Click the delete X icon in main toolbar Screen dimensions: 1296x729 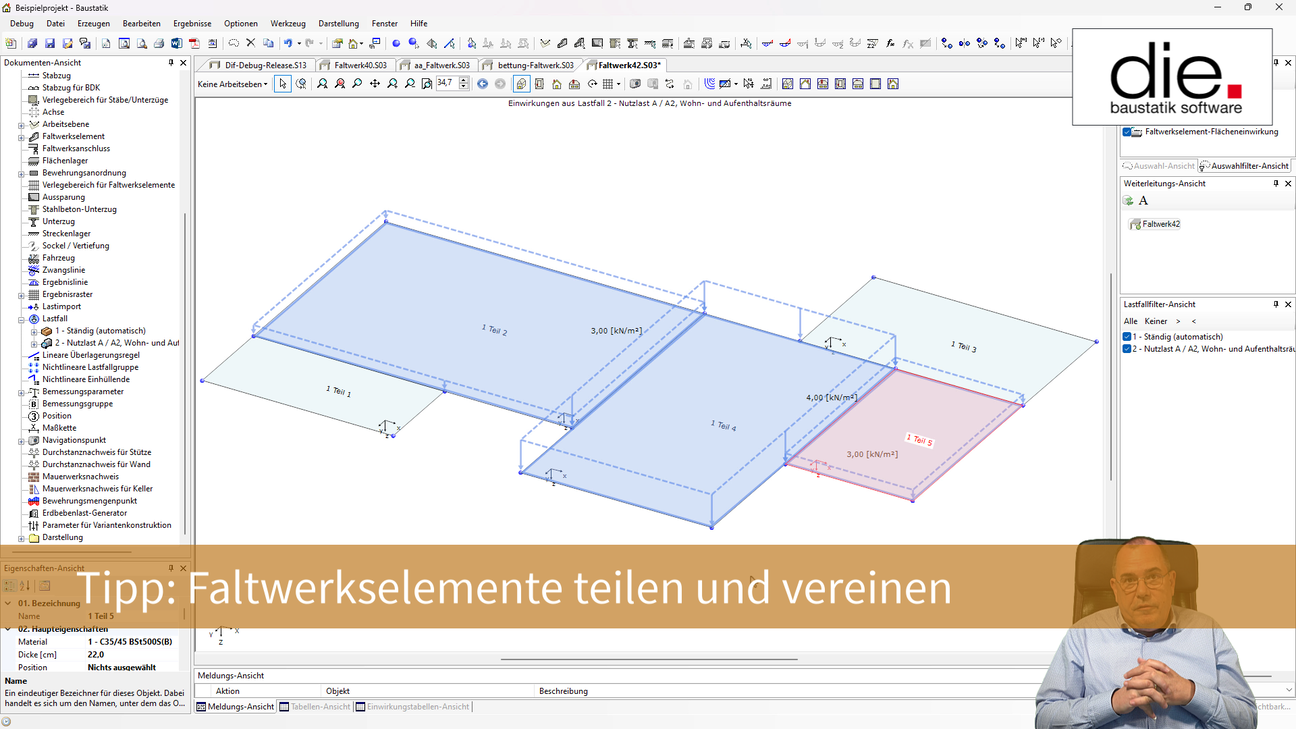tap(251, 44)
